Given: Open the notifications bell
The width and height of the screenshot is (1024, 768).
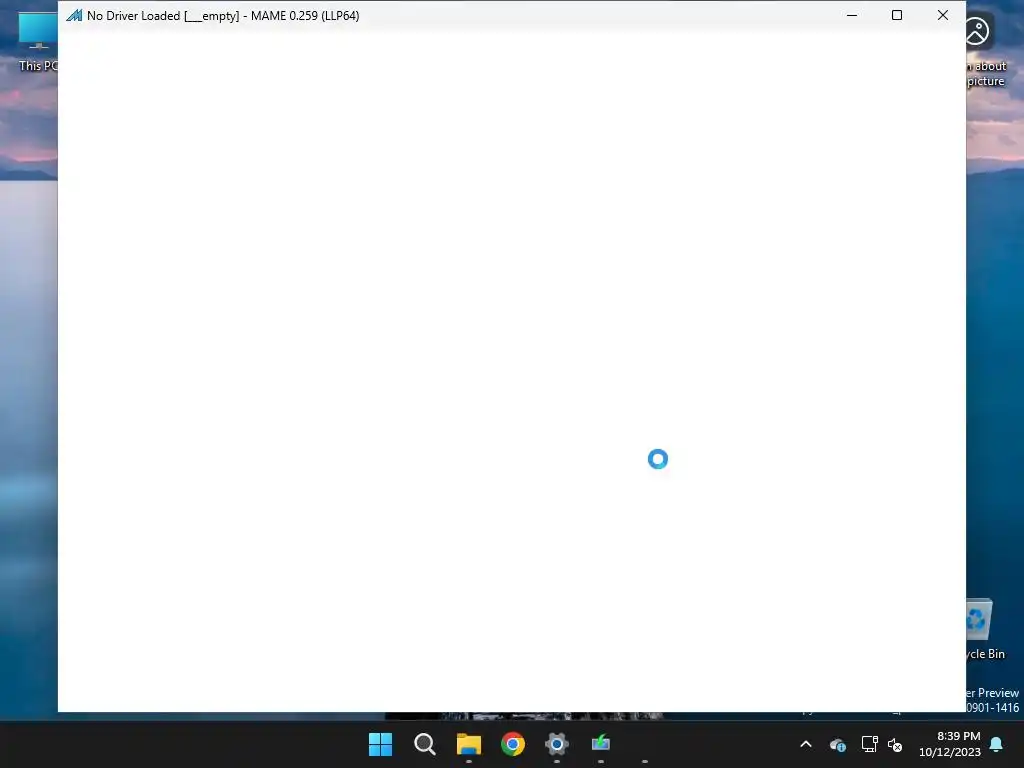Looking at the screenshot, I should point(997,744).
